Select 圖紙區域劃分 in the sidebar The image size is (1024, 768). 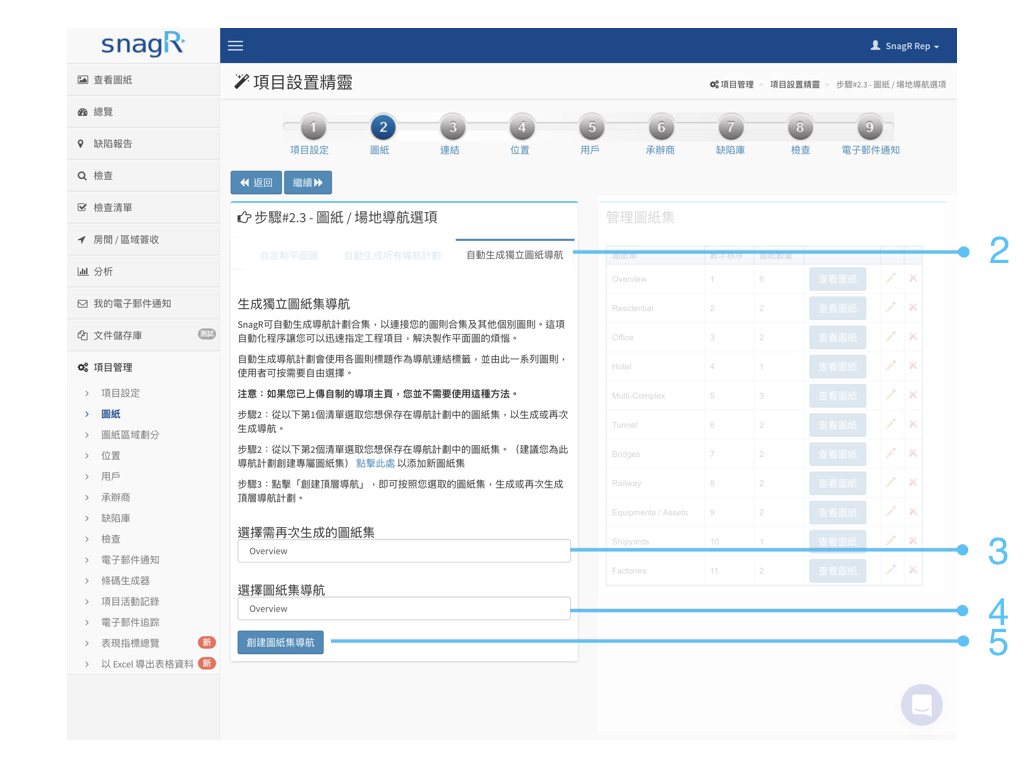tap(130, 435)
